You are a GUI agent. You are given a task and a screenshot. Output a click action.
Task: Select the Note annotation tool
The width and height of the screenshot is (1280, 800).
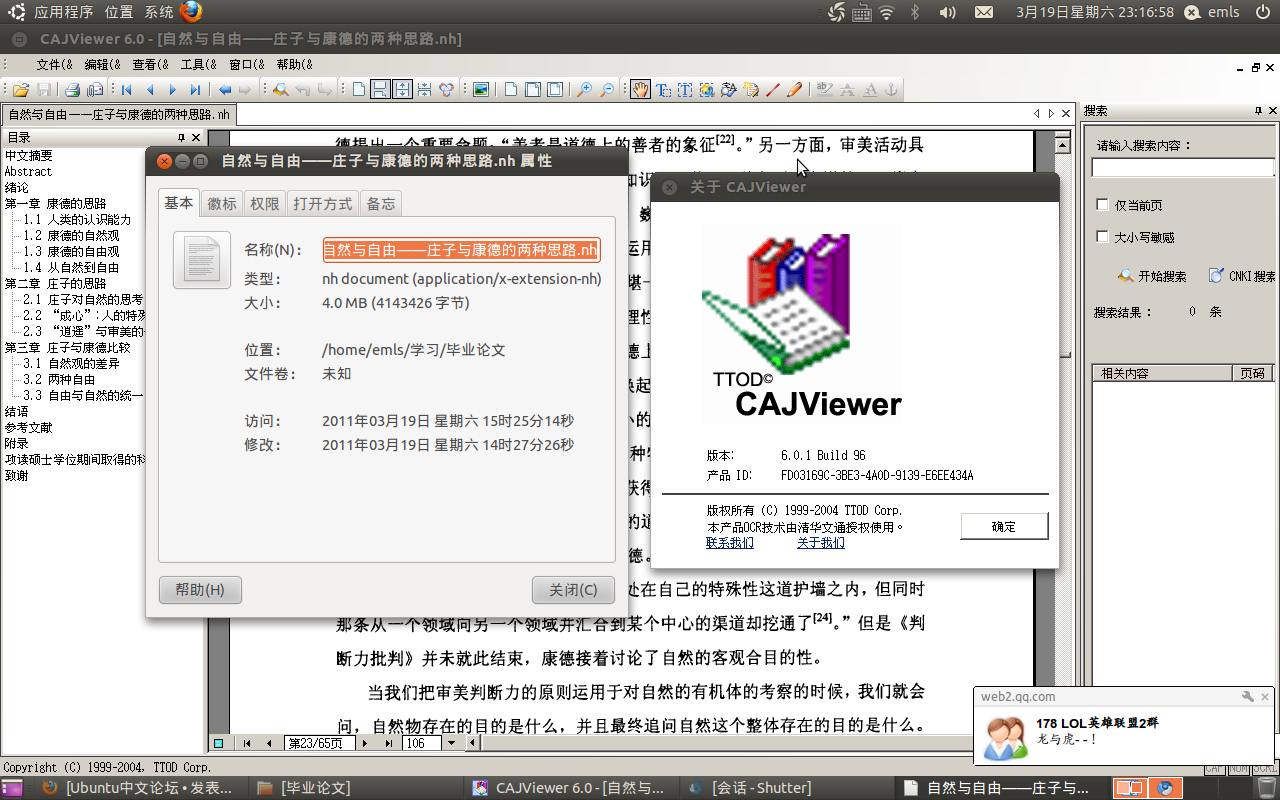click(x=751, y=90)
